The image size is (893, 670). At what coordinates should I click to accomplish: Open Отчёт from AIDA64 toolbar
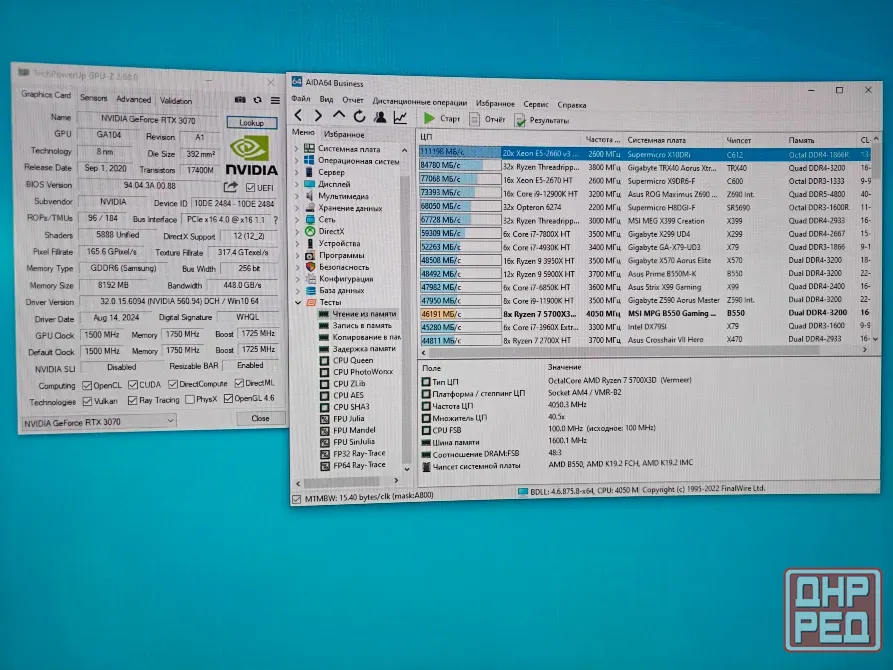[488, 119]
